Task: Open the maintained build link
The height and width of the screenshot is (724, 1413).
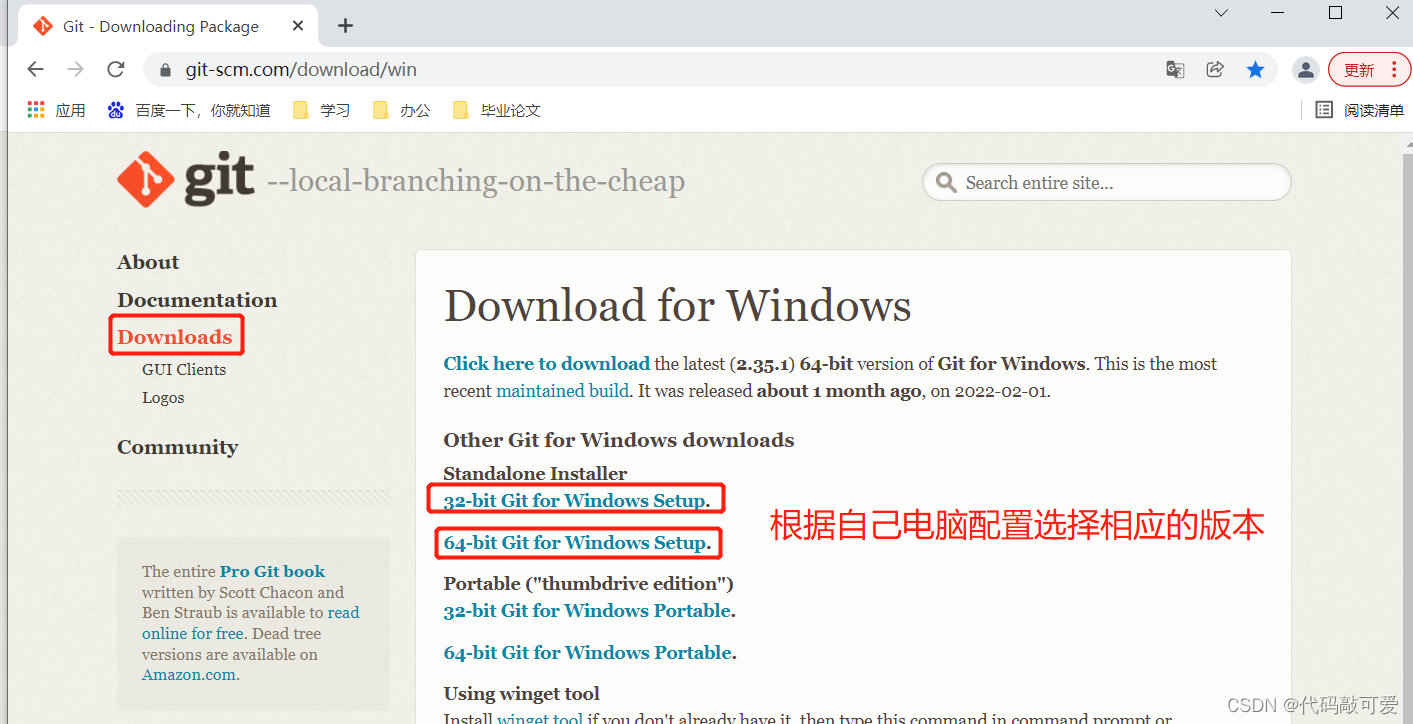Action: click(563, 391)
